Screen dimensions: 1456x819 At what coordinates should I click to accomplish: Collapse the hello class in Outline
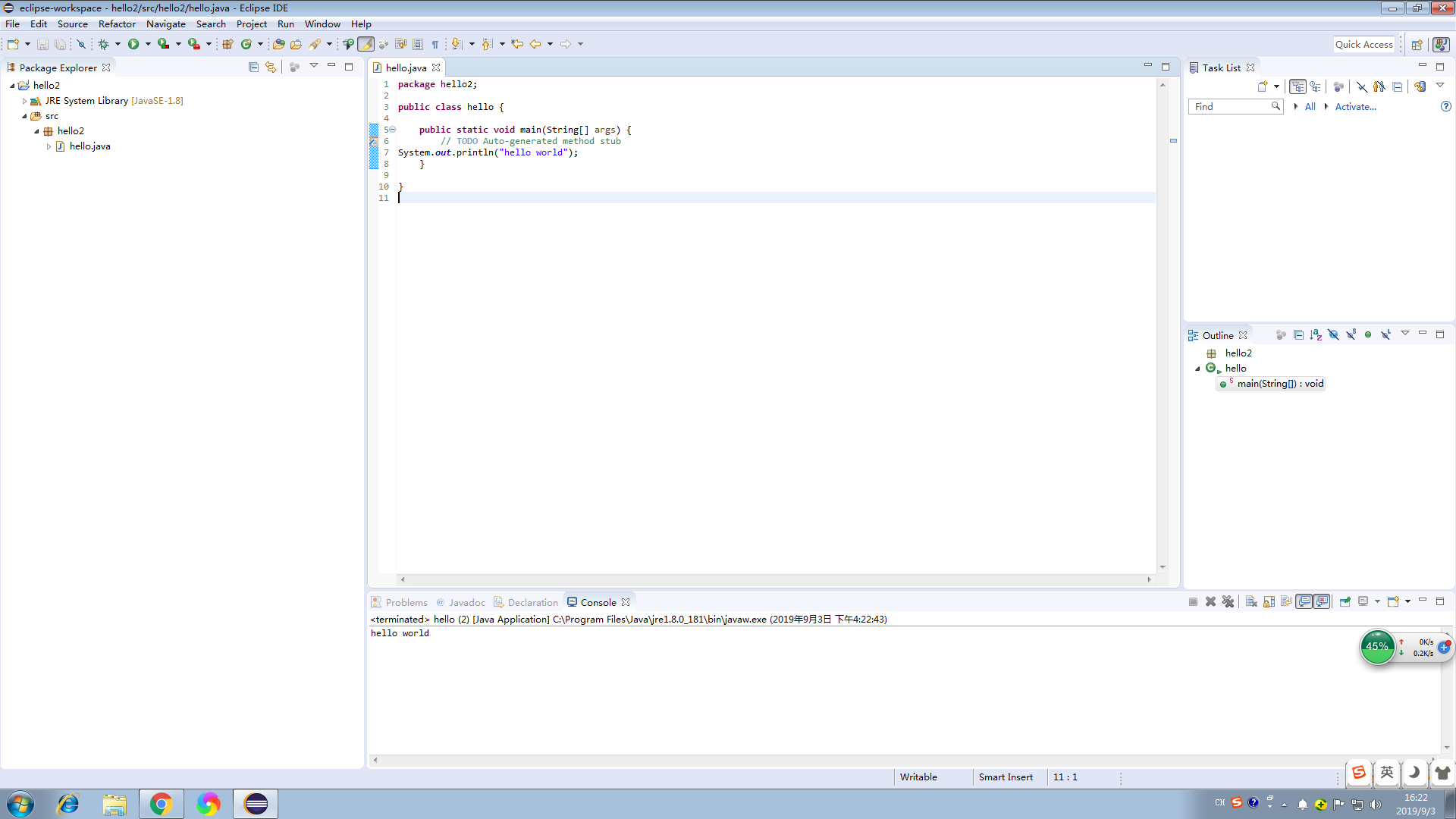pos(1198,369)
